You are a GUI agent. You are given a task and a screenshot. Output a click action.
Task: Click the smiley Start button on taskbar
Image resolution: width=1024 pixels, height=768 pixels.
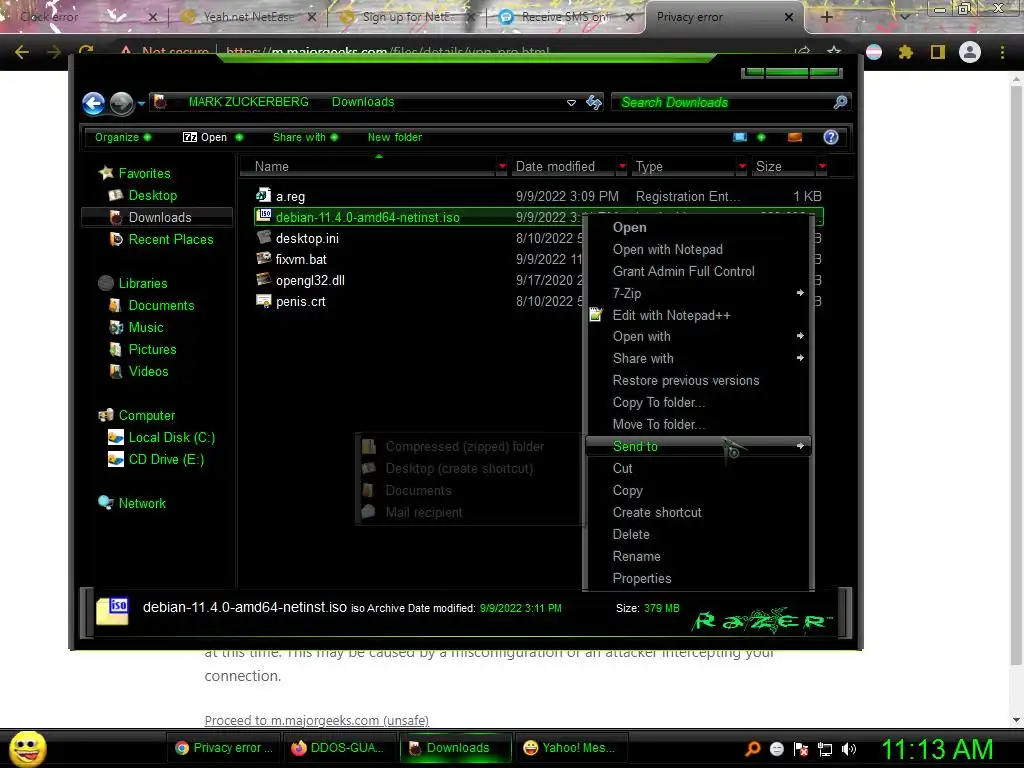(27, 748)
